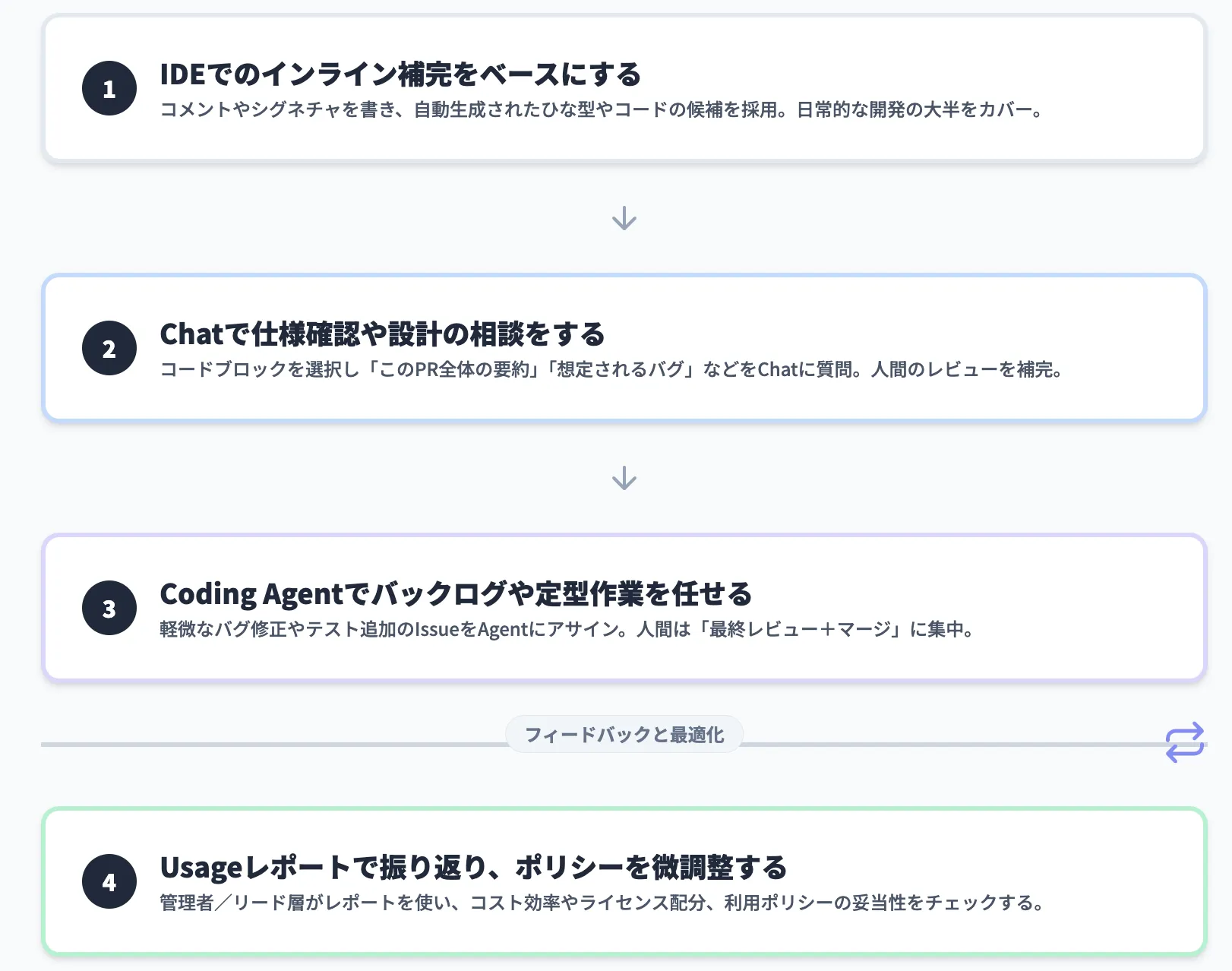Click the step 1 number badge
Viewport: 1232px width, 971px height.
[x=109, y=87]
